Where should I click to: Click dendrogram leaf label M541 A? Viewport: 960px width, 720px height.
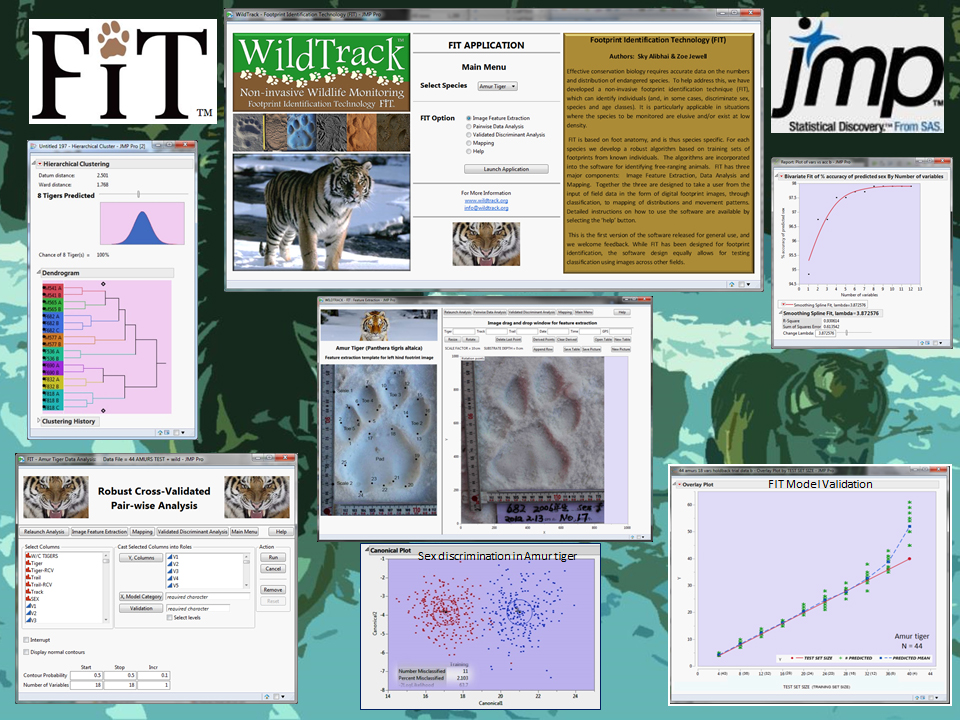tap(53, 288)
